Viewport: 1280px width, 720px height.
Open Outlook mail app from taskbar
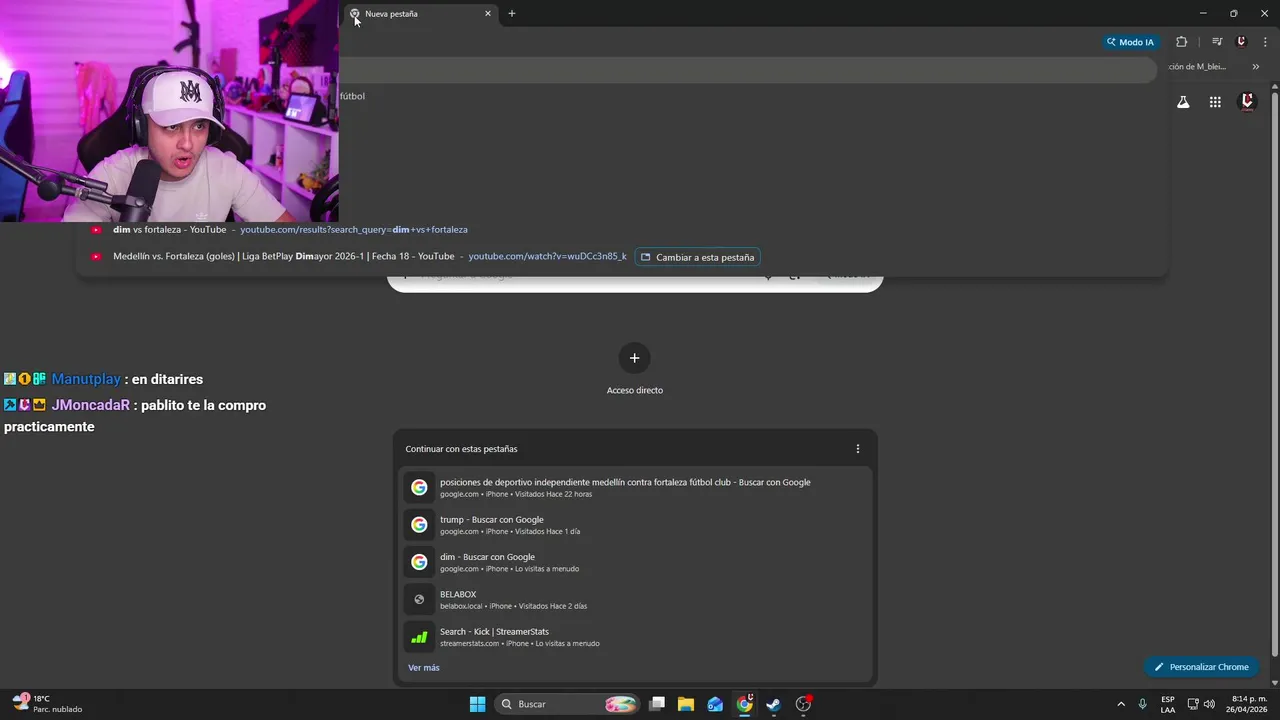coord(715,704)
